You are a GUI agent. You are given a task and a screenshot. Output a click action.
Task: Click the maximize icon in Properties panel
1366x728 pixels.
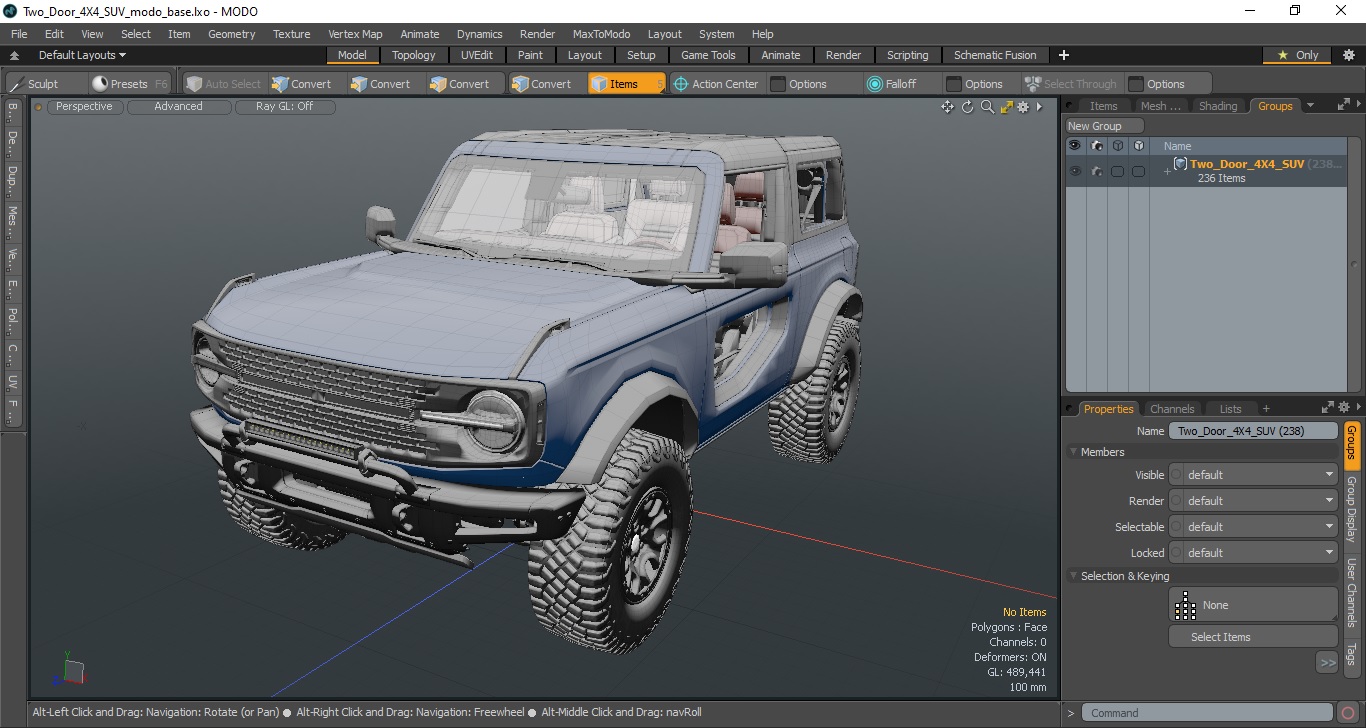[x=1328, y=408]
